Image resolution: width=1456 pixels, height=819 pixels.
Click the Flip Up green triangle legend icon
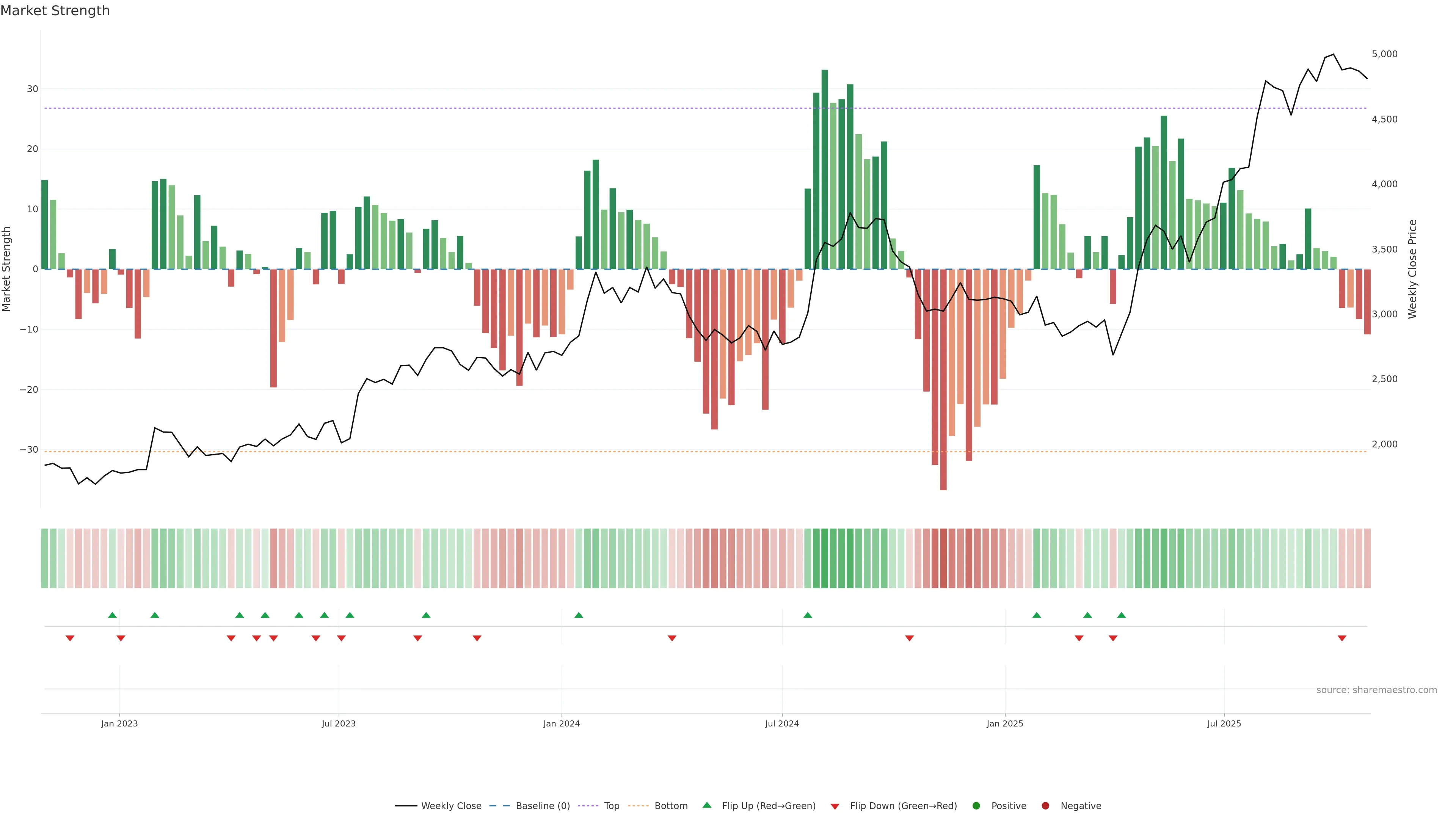click(x=706, y=805)
